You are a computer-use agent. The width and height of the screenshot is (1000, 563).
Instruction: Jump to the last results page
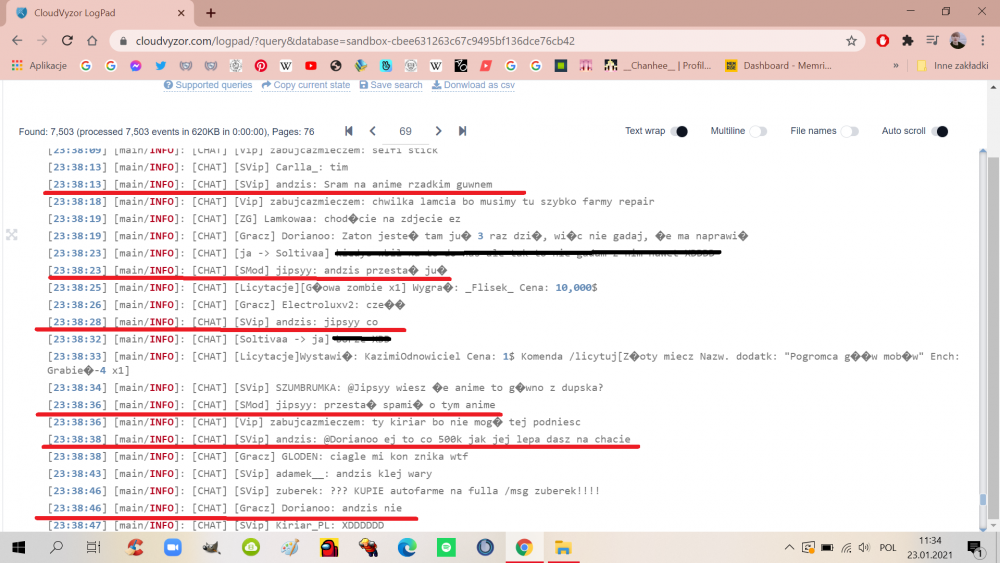pyautogui.click(x=462, y=131)
